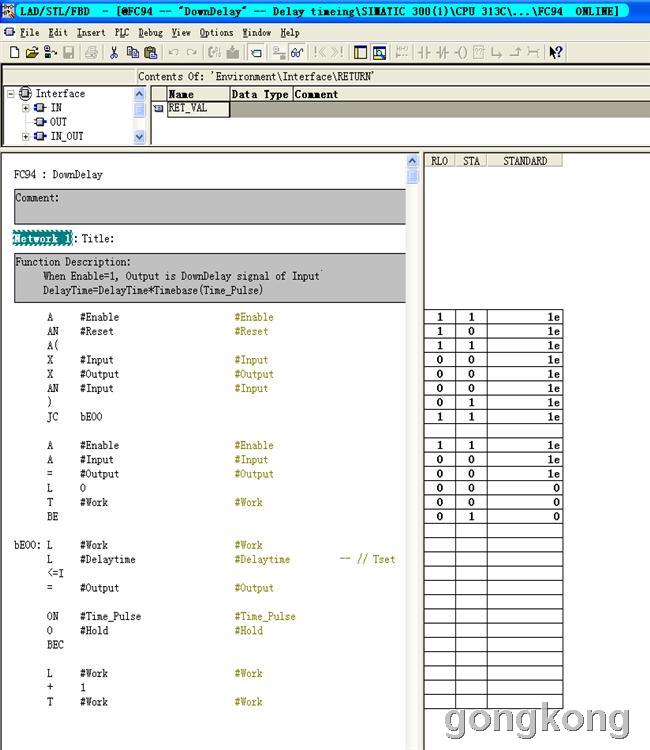The height and width of the screenshot is (750, 650).
Task: Click the STA status column header
Action: click(471, 161)
